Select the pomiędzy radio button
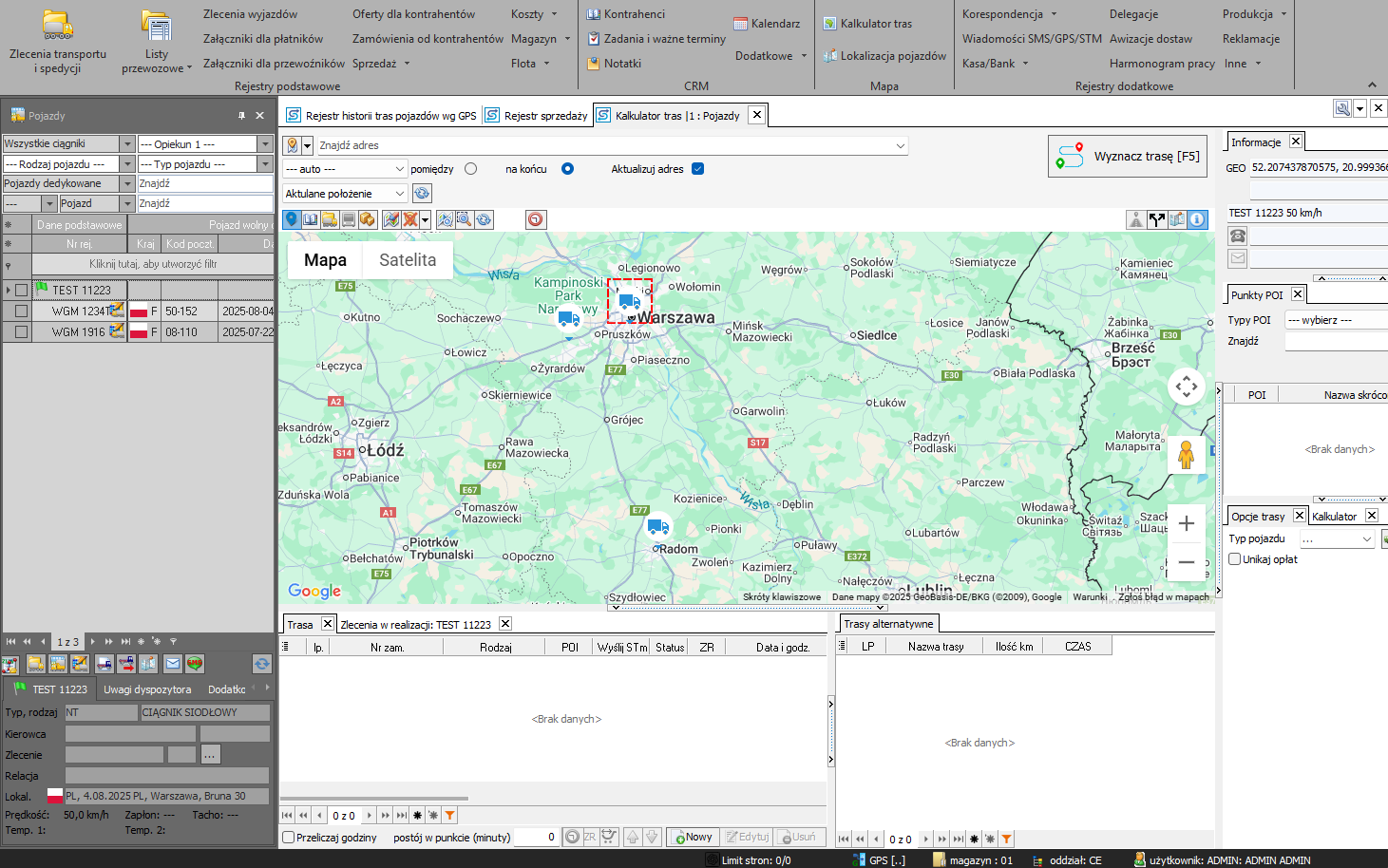This screenshot has height=868, width=1388. (x=471, y=169)
